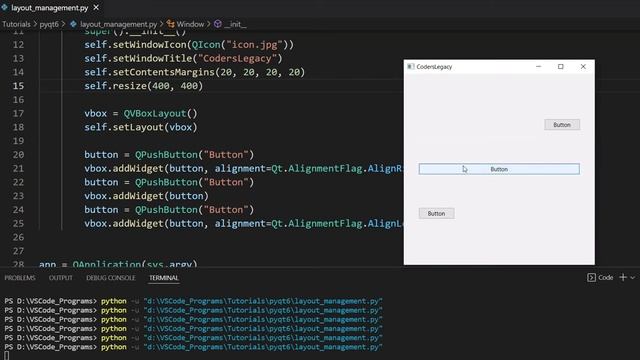Click the Code terminal profile icon
Image resolution: width=640 pixels, height=360 pixels.
591,278
